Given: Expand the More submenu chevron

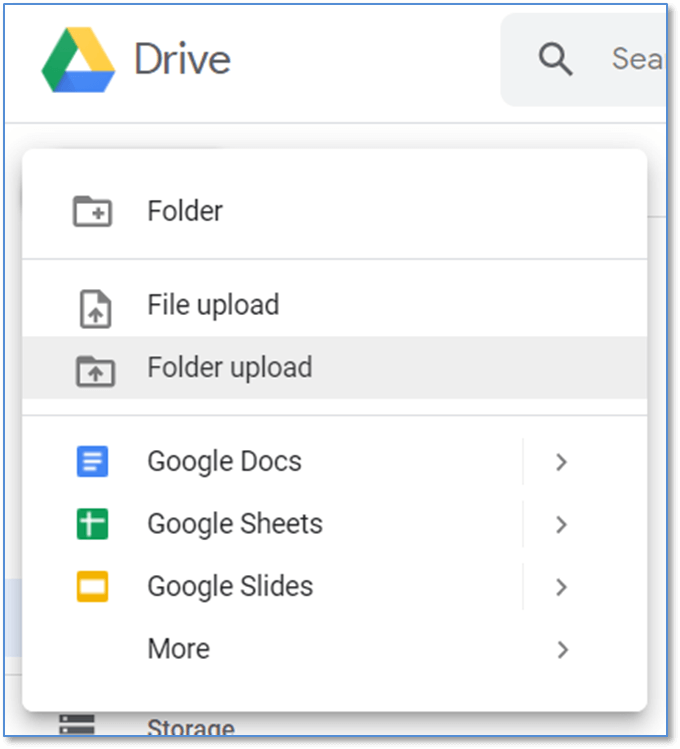Looking at the screenshot, I should [563, 650].
